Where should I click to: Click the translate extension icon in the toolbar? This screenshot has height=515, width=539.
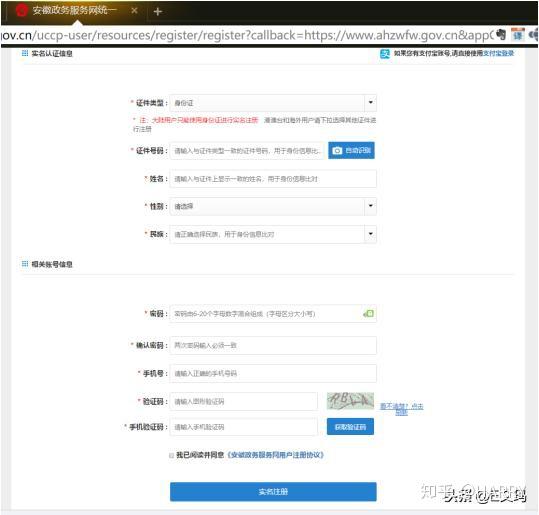tap(518, 35)
